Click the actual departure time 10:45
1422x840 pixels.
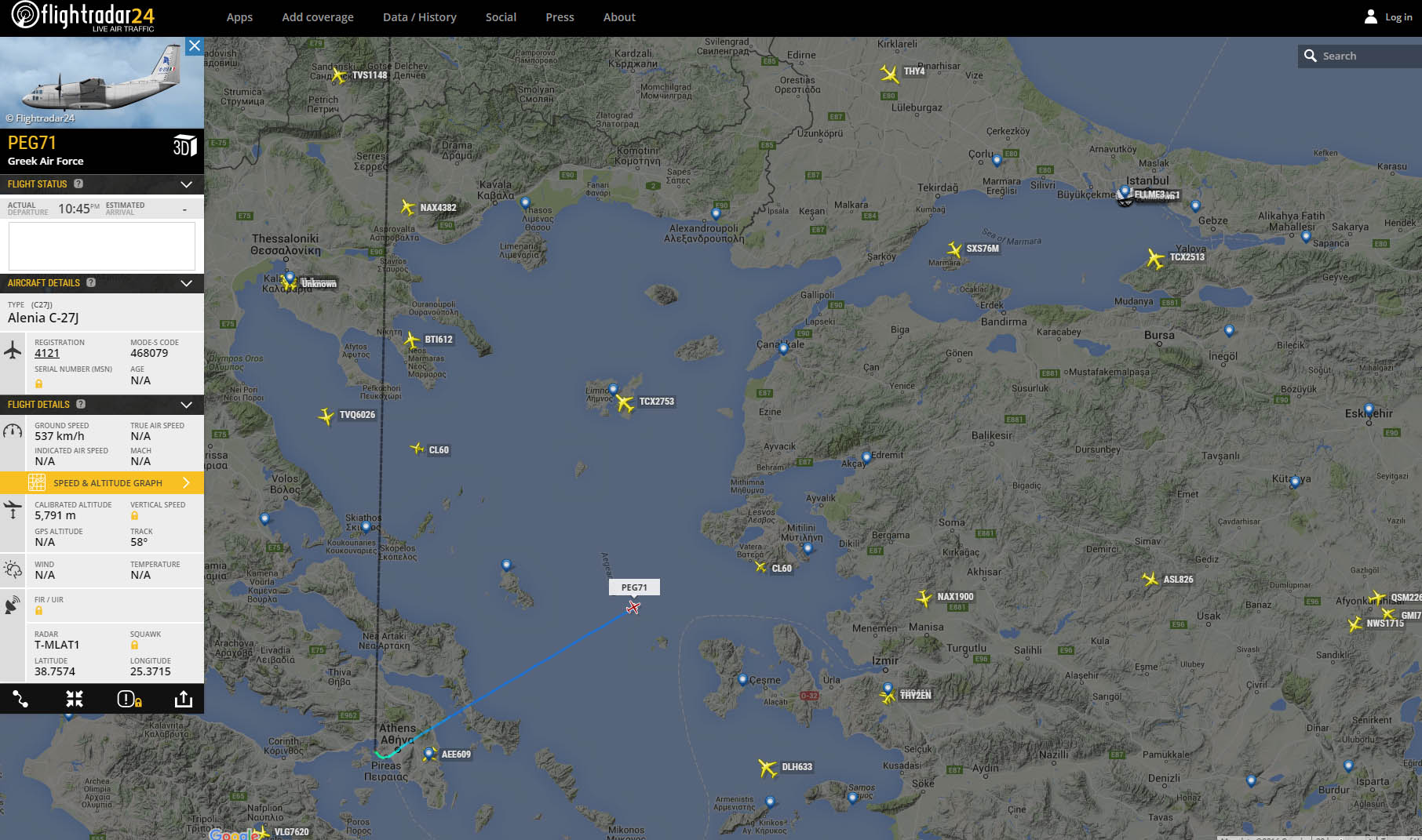click(78, 209)
